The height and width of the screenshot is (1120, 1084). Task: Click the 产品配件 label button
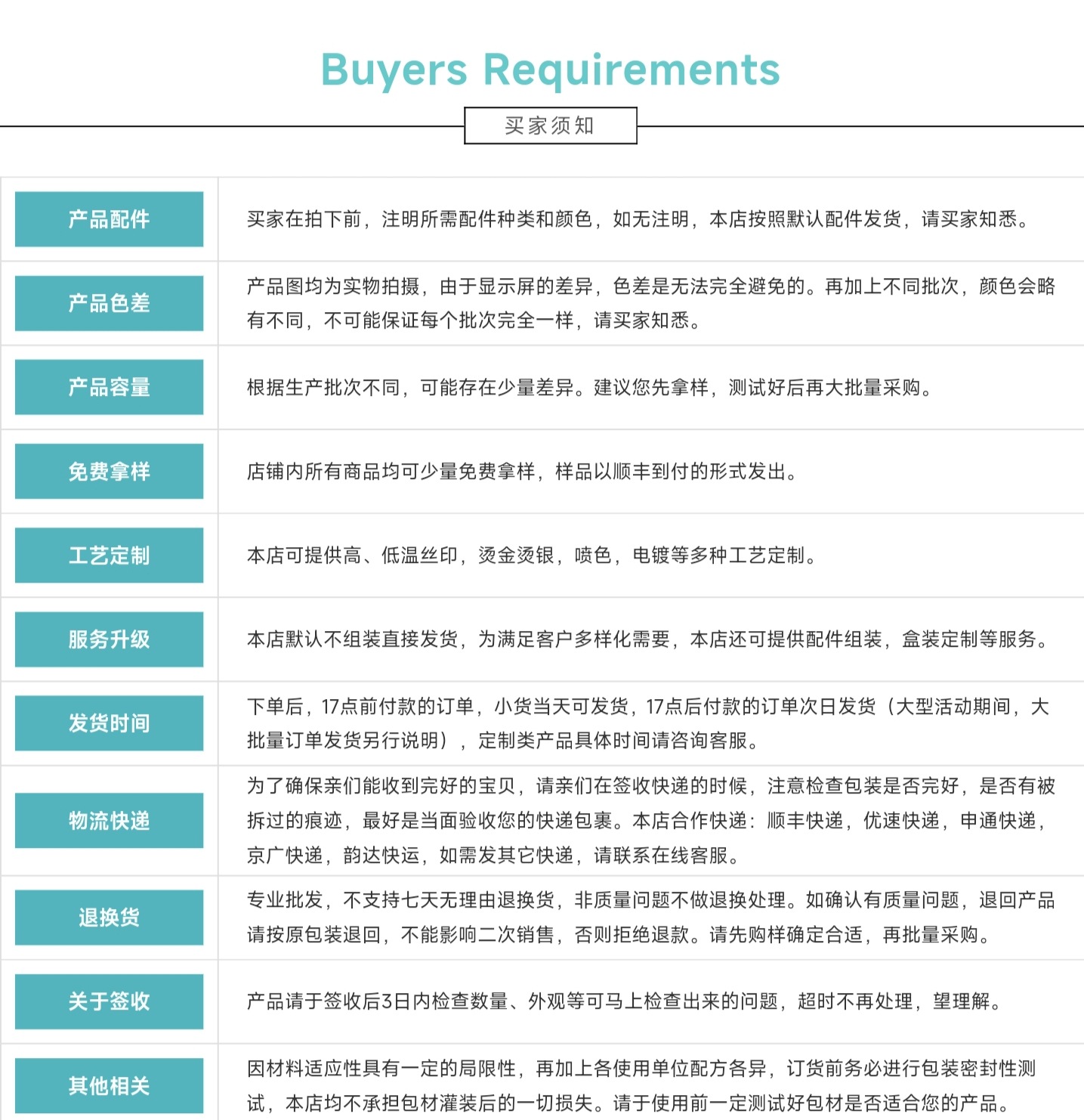click(x=109, y=219)
